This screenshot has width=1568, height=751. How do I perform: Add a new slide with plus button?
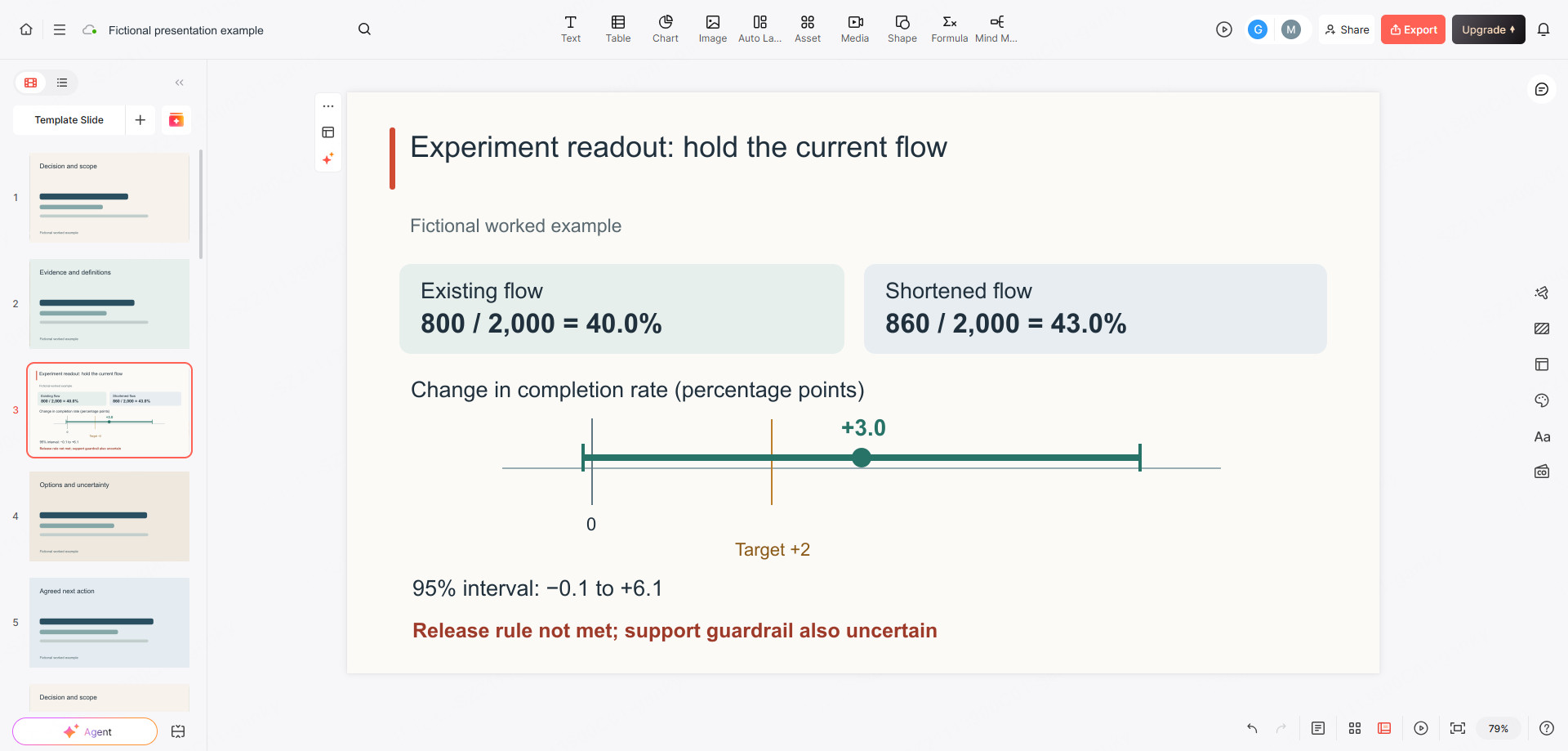click(x=140, y=120)
